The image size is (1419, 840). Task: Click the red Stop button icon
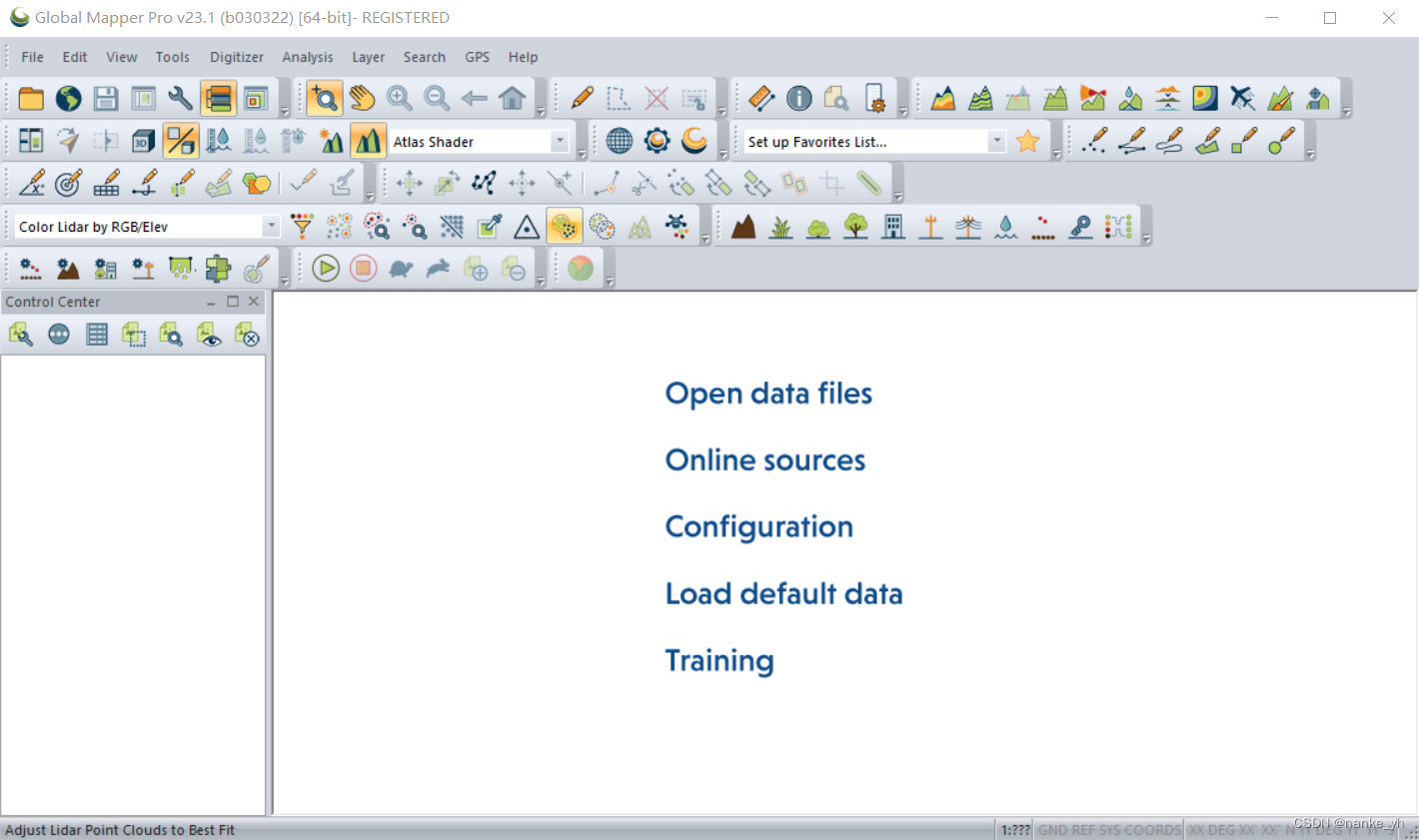pyautogui.click(x=363, y=268)
